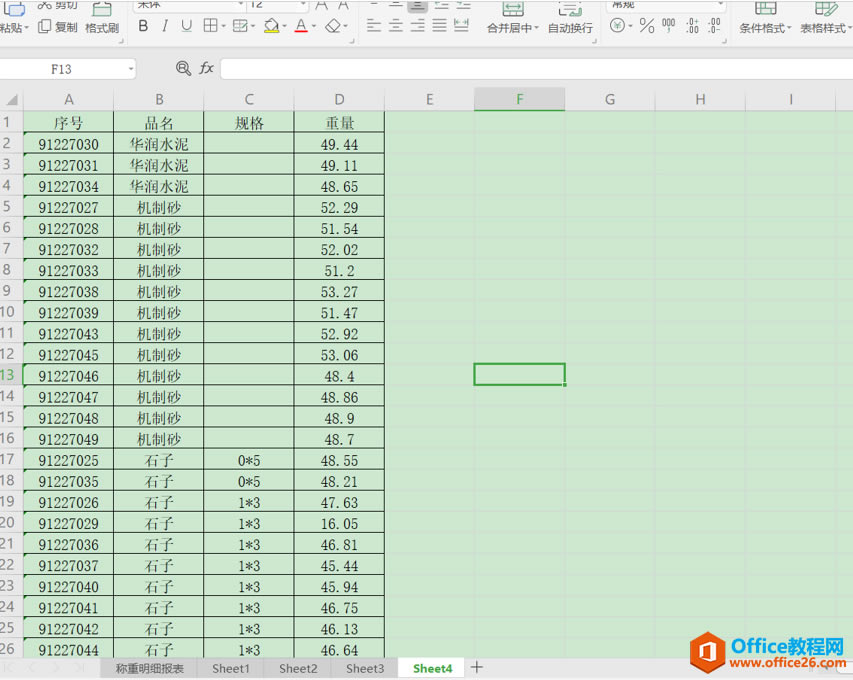Add a new sheet with the + button
The image size is (853, 680).
pos(477,667)
